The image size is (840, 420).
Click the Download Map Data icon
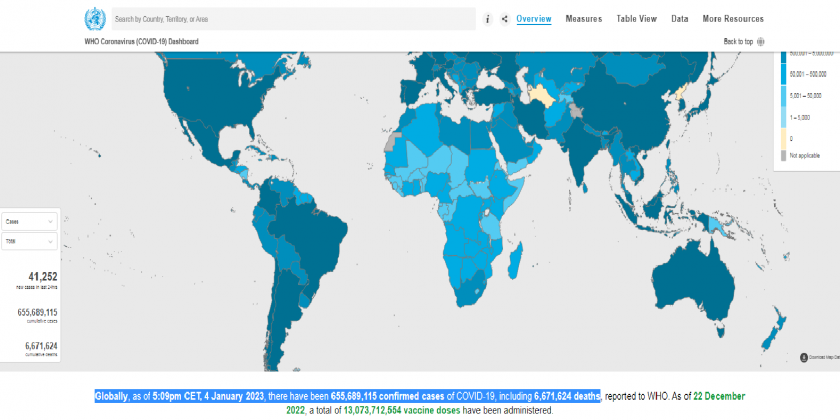pyautogui.click(x=804, y=357)
